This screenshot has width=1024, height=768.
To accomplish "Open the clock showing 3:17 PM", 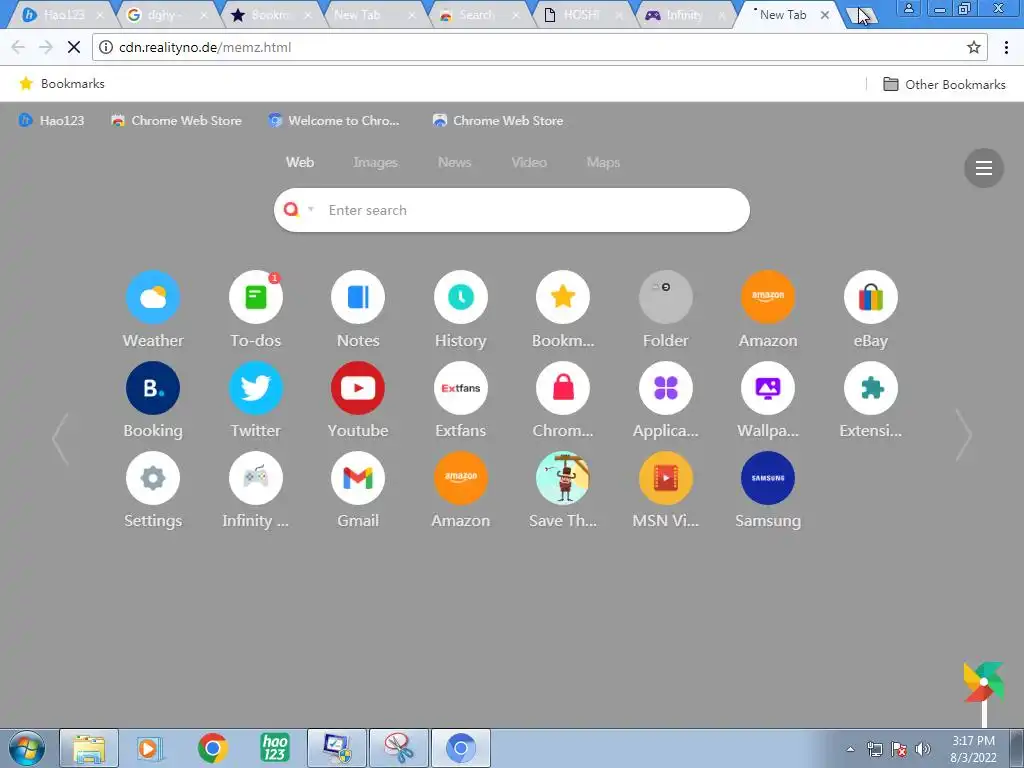I will 973,749.
